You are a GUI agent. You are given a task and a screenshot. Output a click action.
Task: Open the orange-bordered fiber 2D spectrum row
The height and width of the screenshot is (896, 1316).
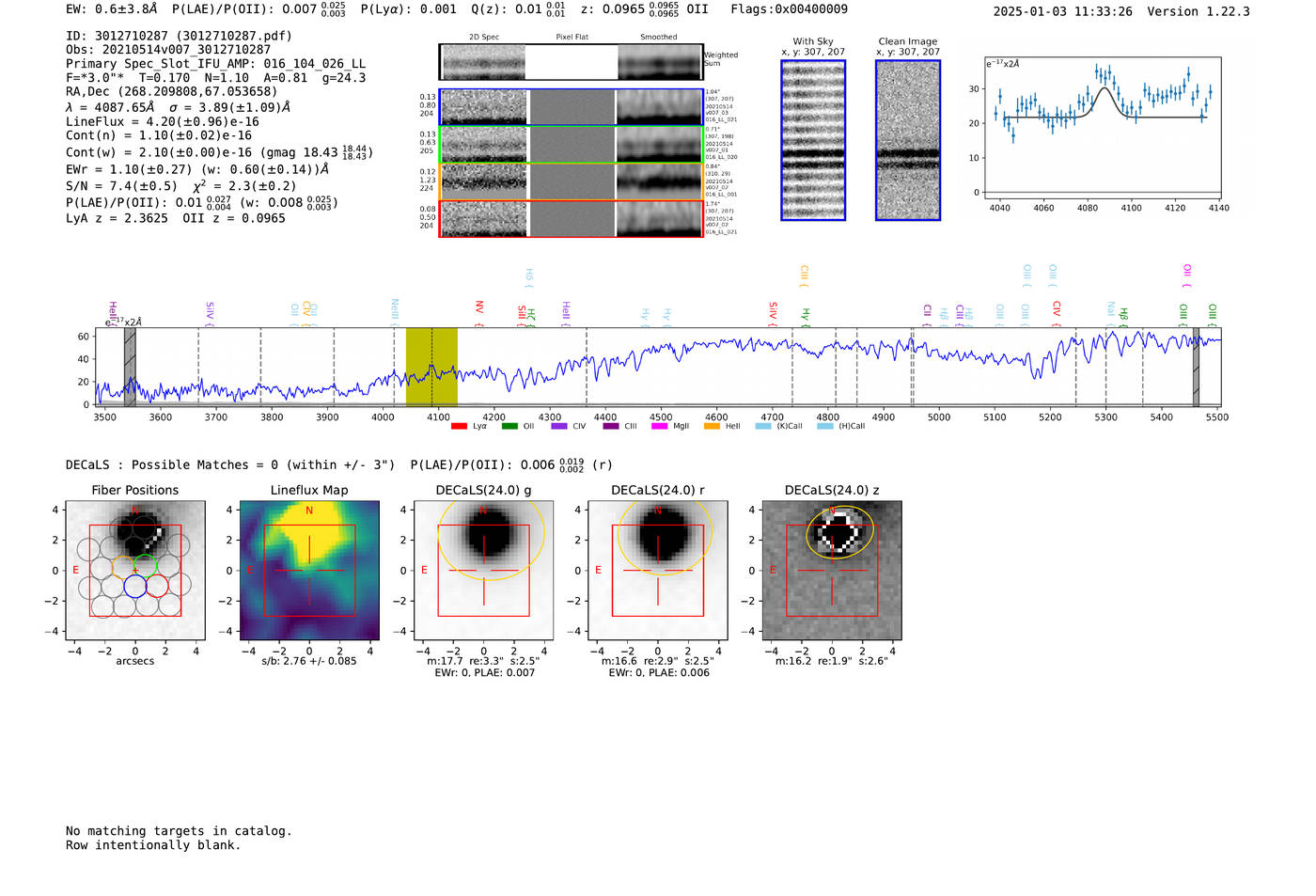572,181
